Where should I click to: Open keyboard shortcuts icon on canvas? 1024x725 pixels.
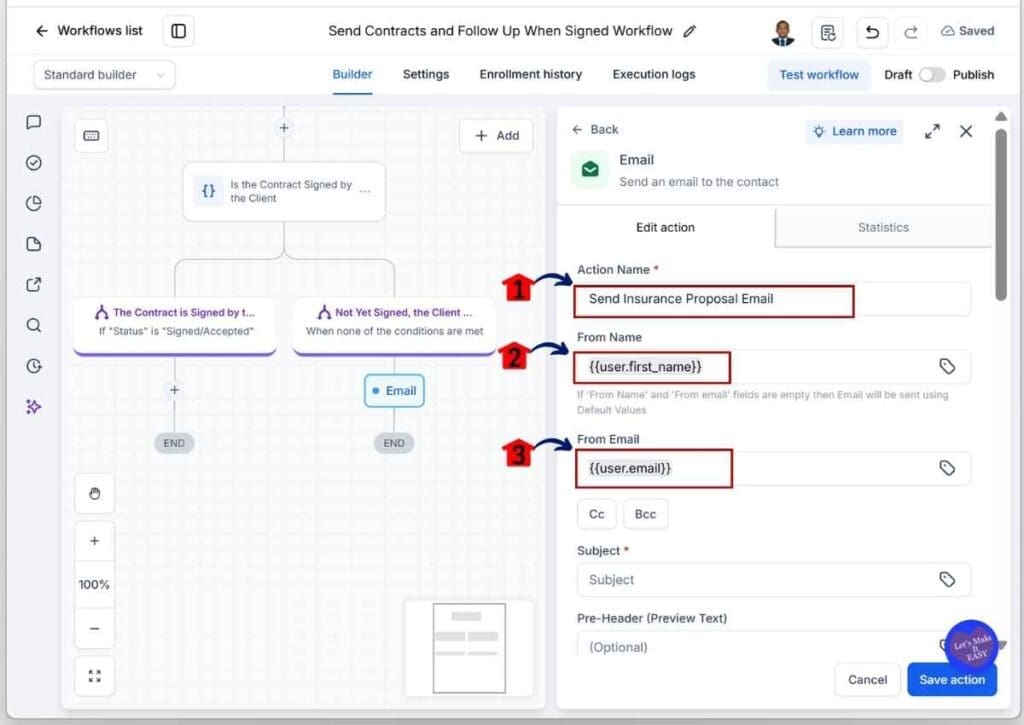(91, 135)
